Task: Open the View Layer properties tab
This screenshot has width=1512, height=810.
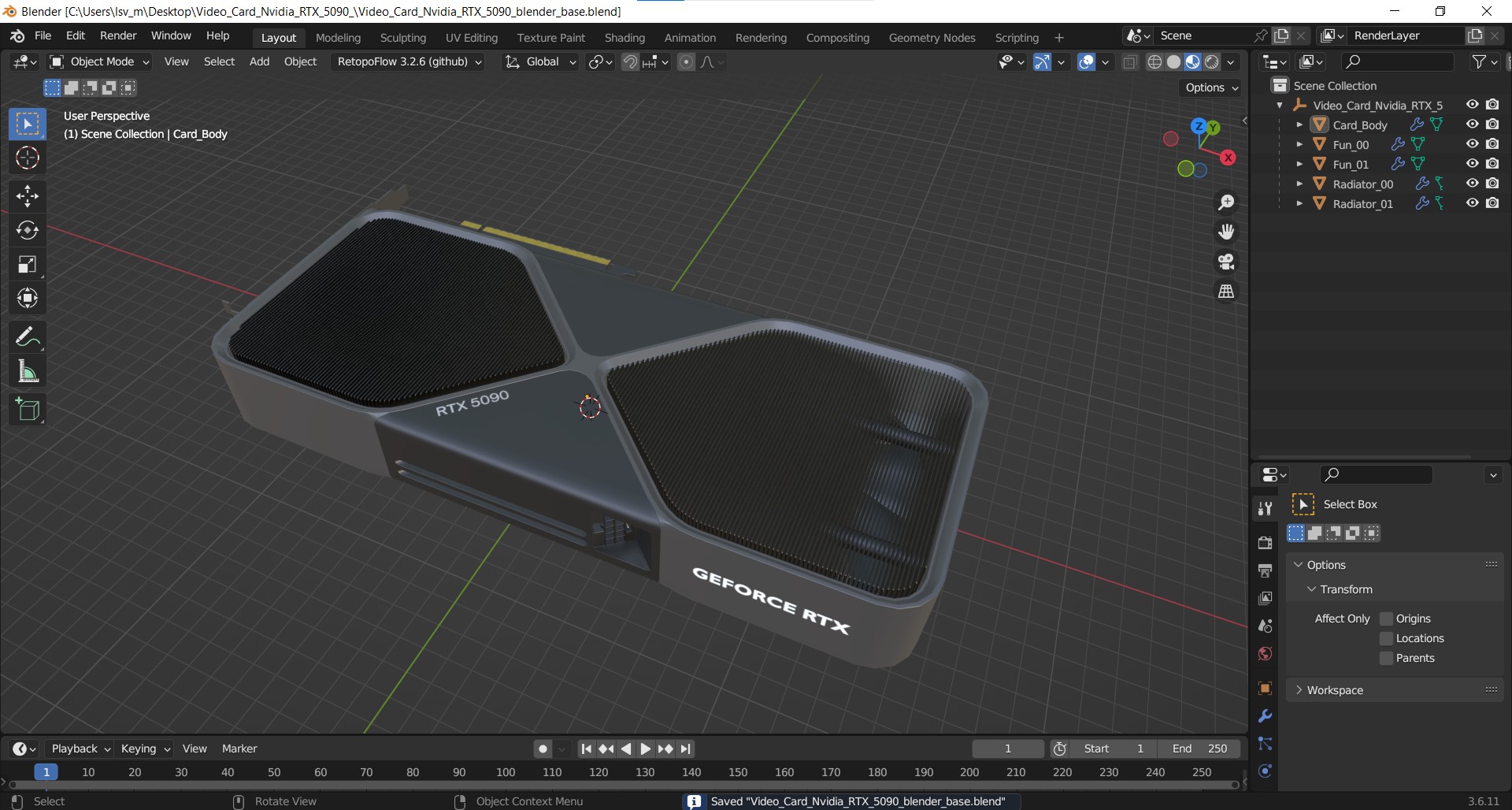Action: [x=1265, y=598]
